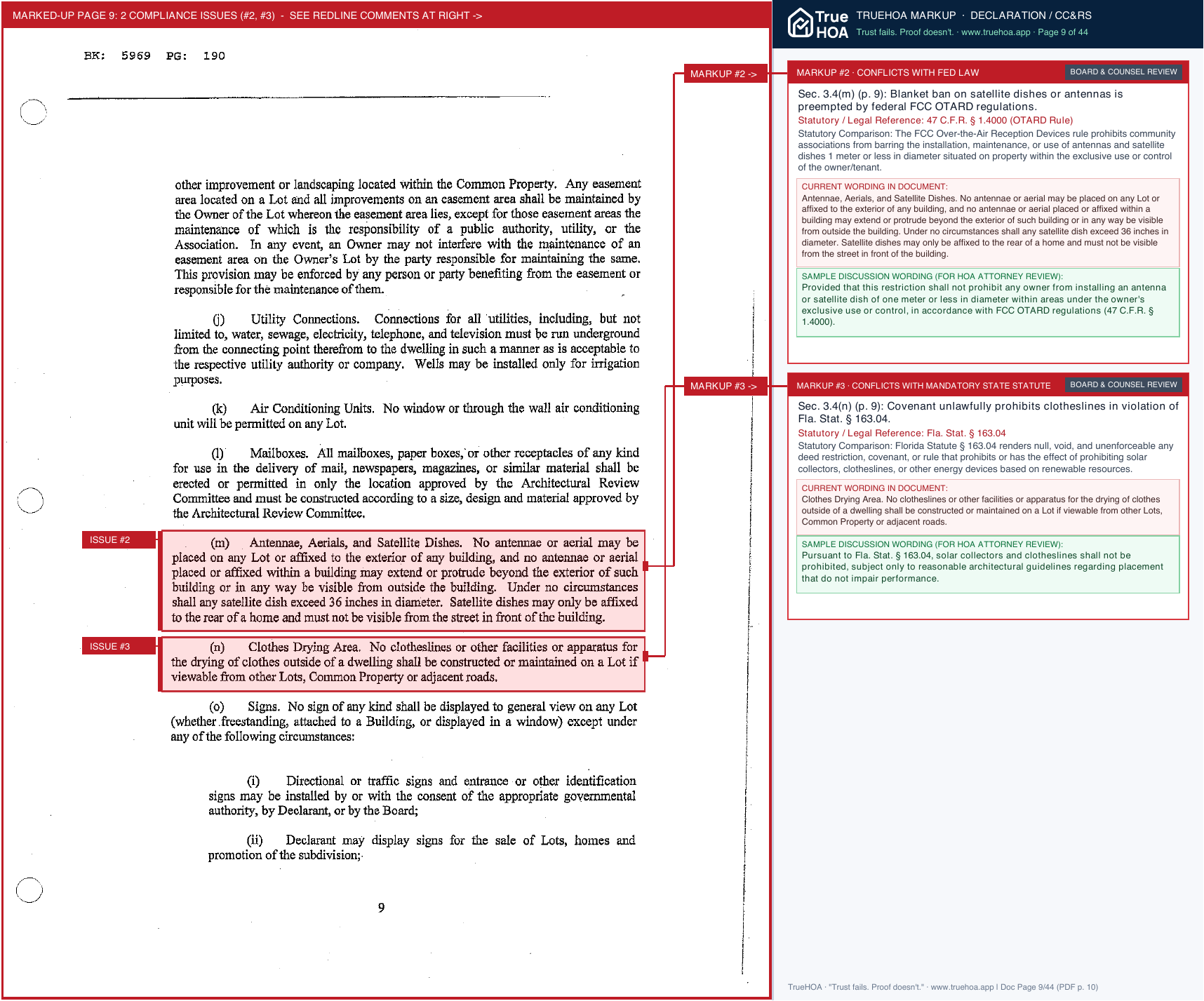
Task: Click the MARKUP #2 -> callout tag
Action: (x=725, y=74)
